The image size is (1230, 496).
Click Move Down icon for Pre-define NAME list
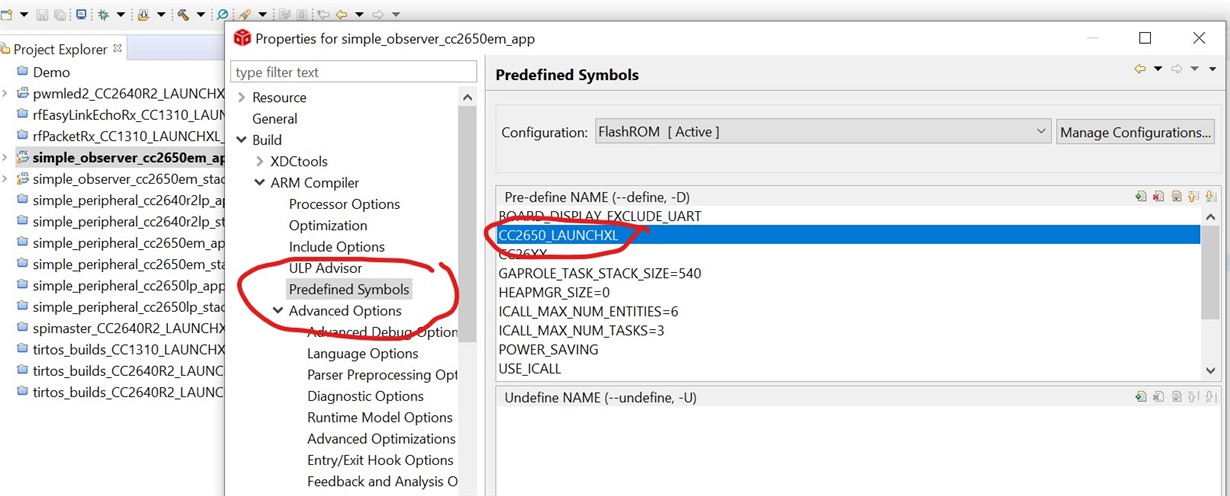(1210, 196)
